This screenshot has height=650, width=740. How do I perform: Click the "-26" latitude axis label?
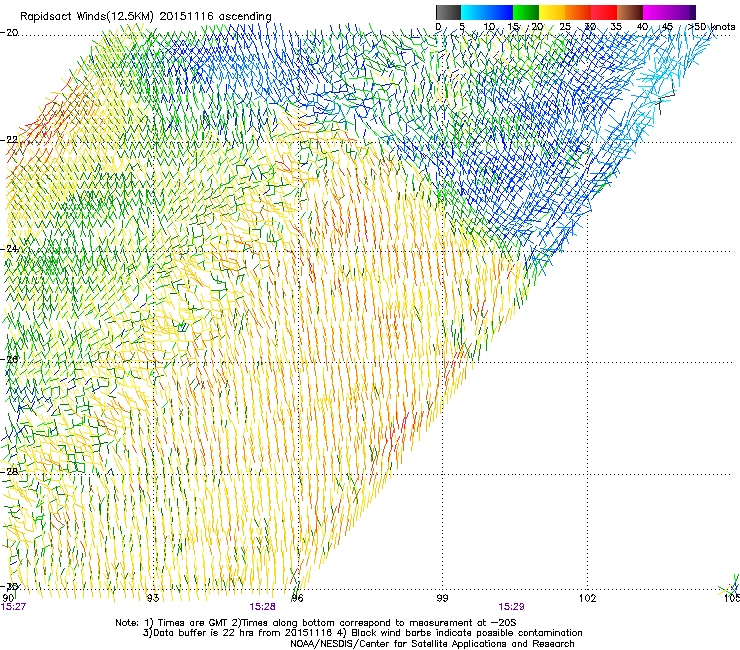pyautogui.click(x=9, y=359)
